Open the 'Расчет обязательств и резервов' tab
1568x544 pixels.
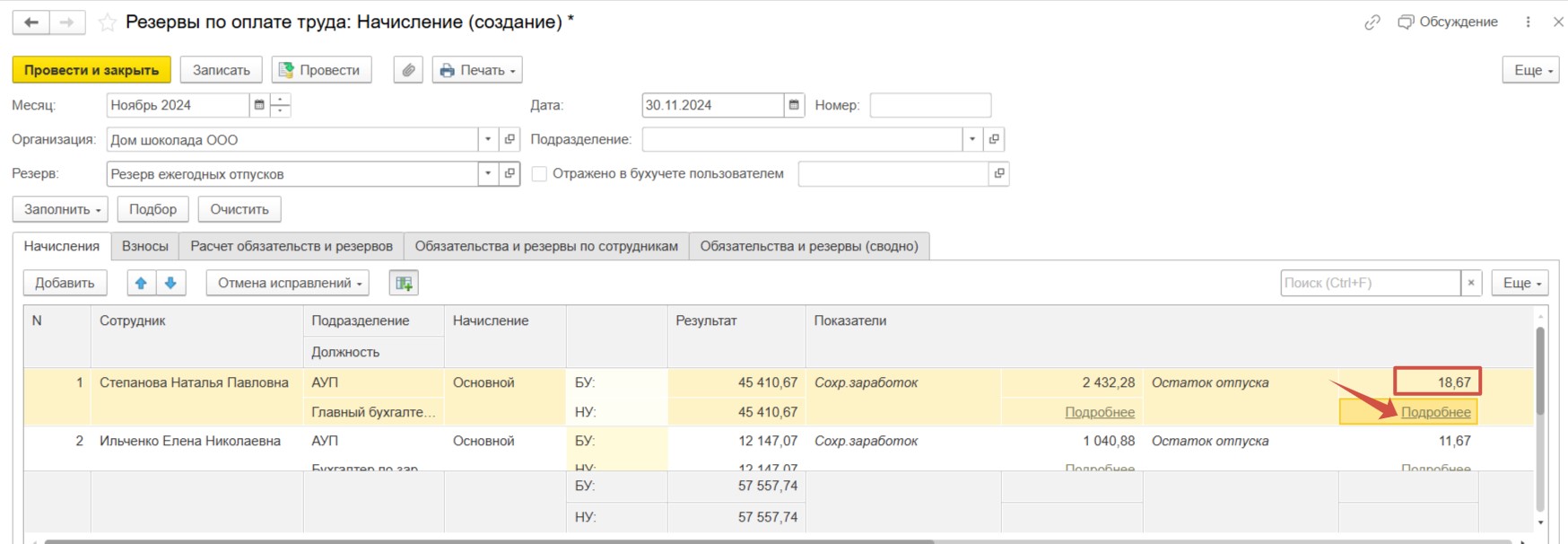tap(291, 246)
